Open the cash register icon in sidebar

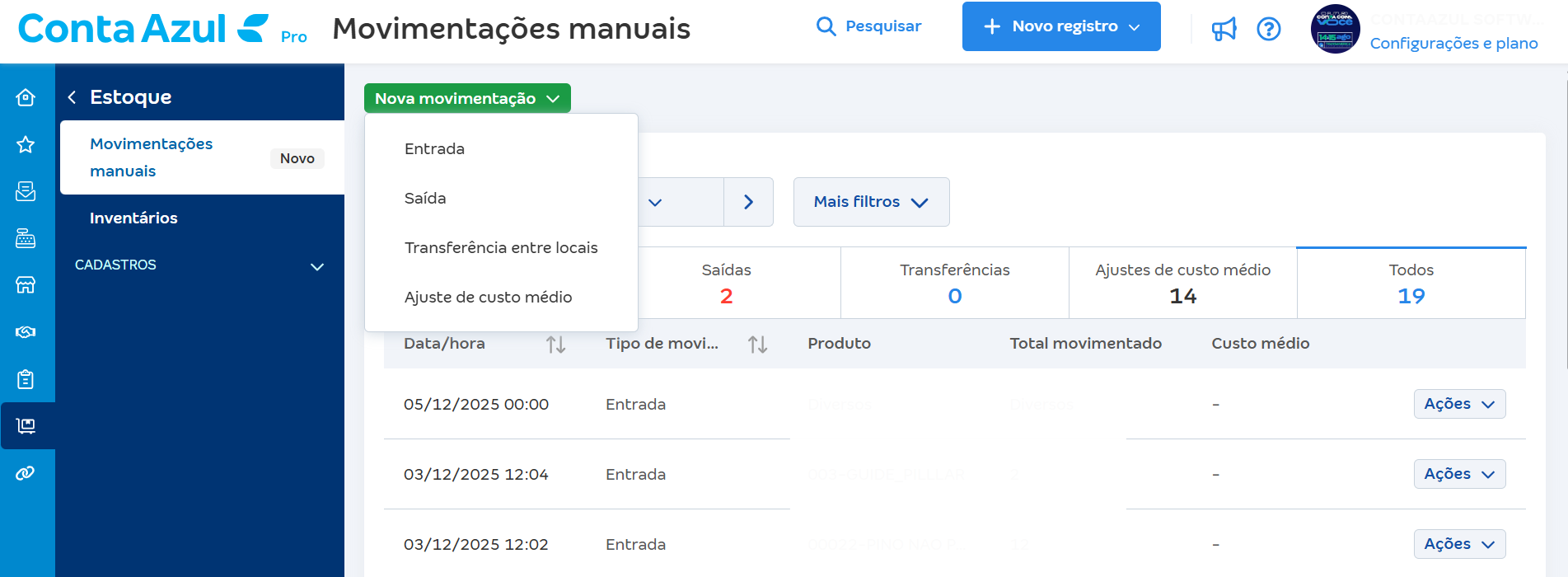click(26, 238)
